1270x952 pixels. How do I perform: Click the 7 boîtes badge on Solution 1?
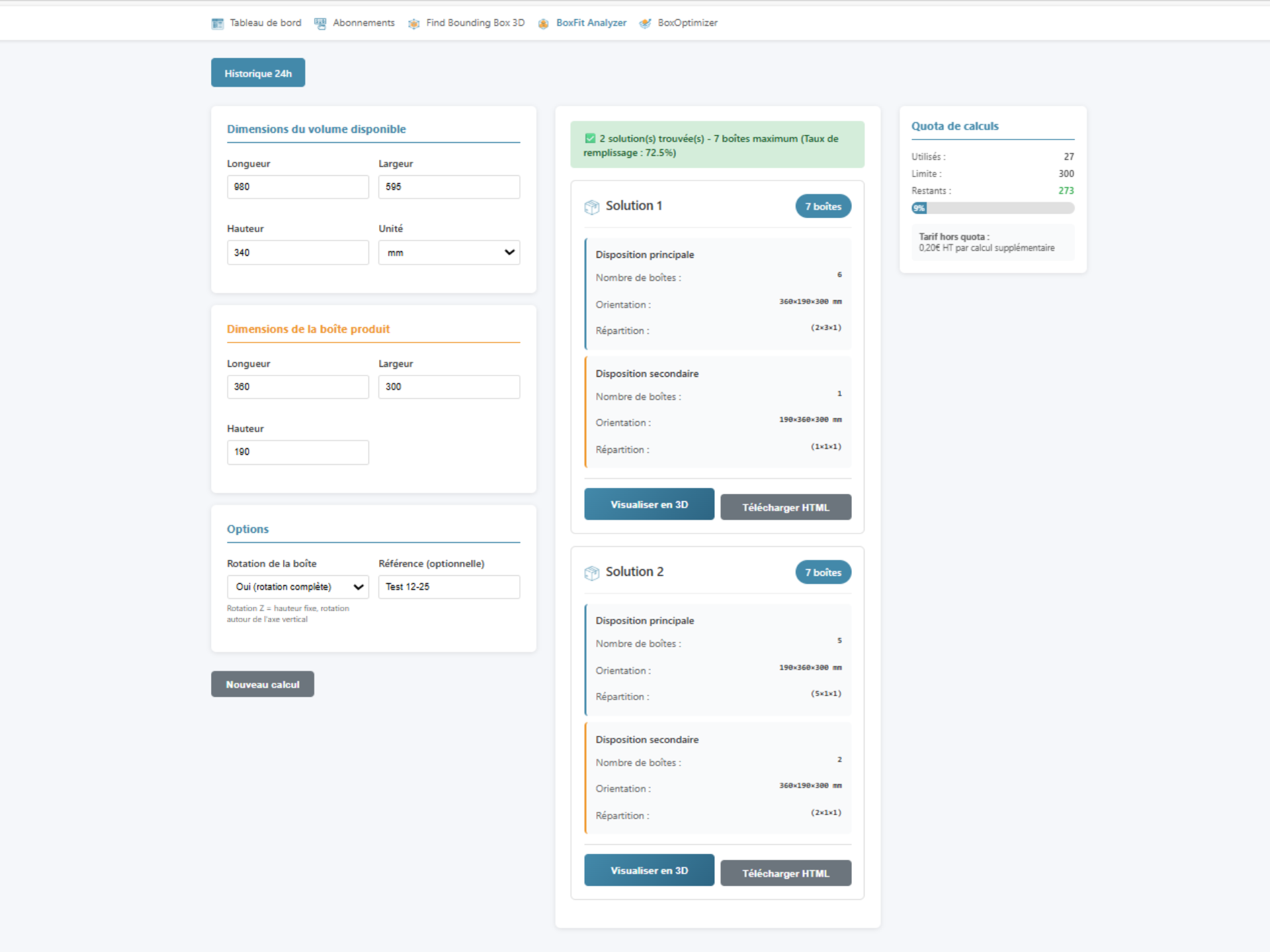coord(823,206)
